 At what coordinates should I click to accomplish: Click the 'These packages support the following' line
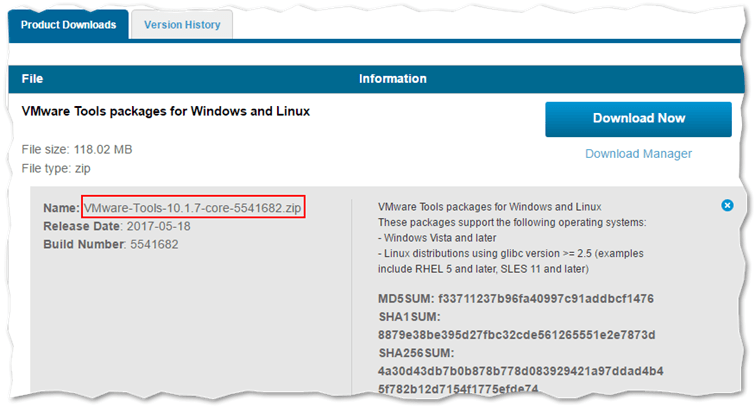[x=512, y=222]
